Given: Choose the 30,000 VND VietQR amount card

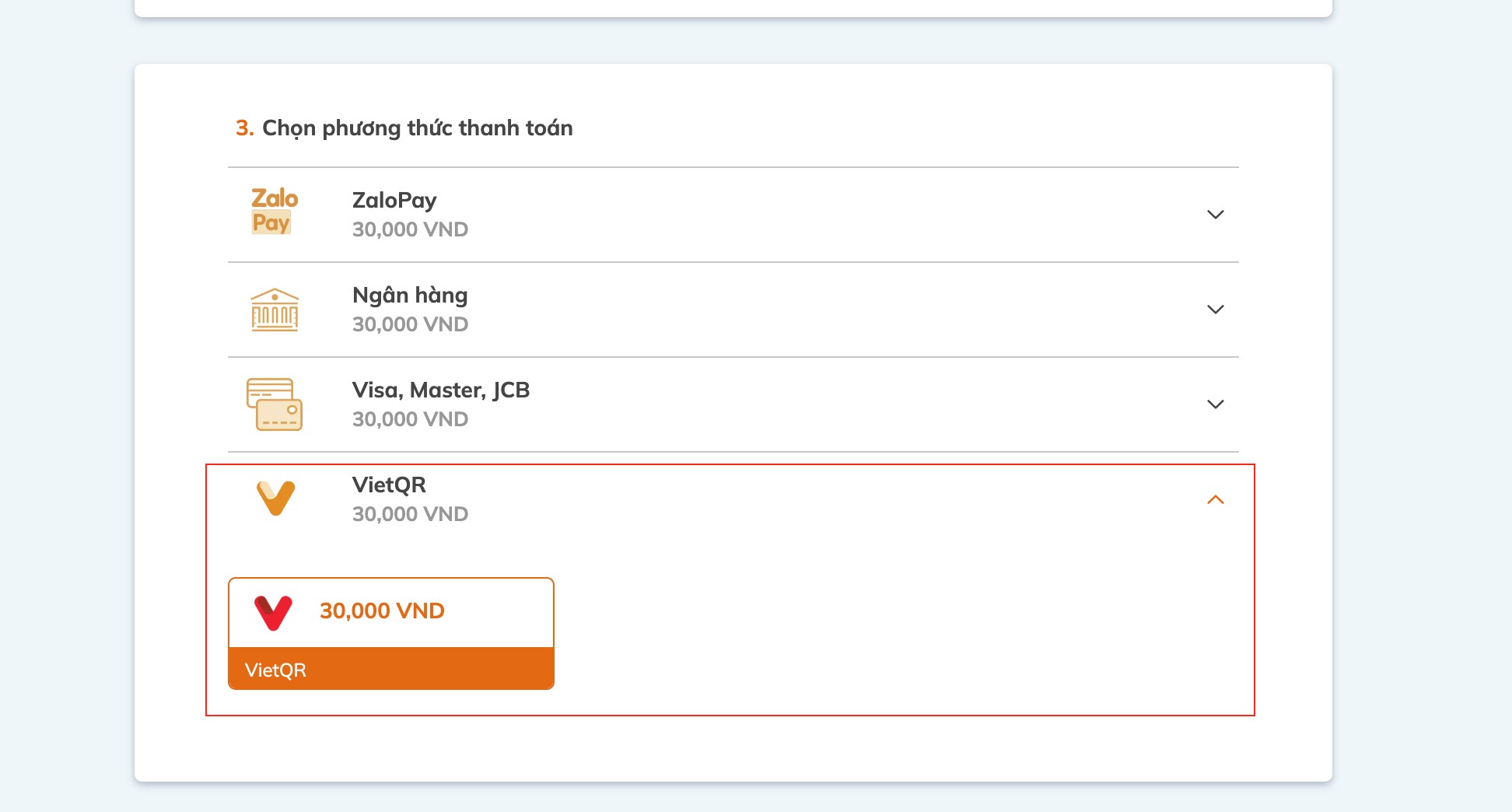Looking at the screenshot, I should 391,633.
